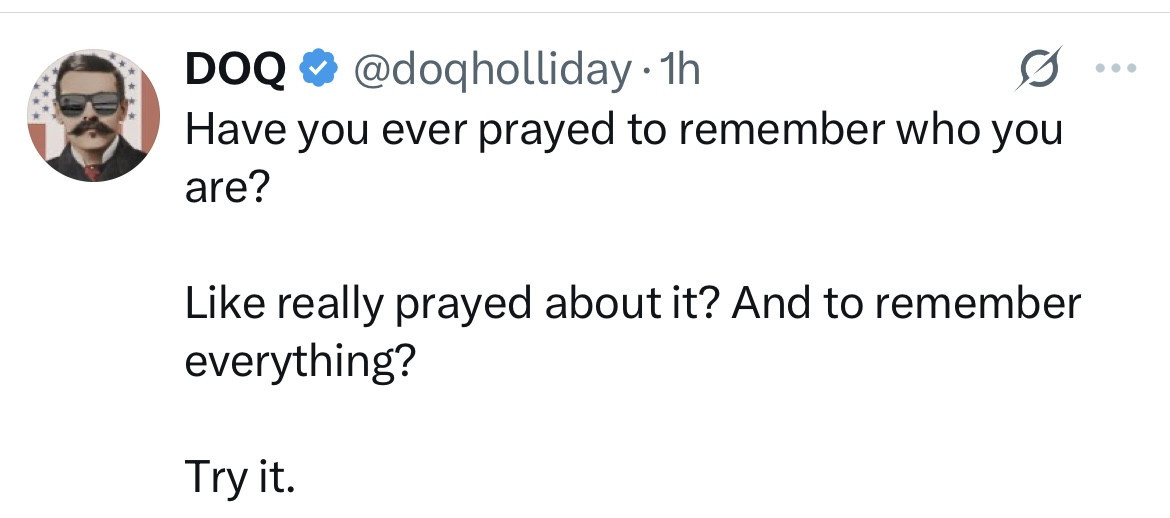Click the dot separator before the timestamp
1170x518 pixels.
(x=648, y=71)
